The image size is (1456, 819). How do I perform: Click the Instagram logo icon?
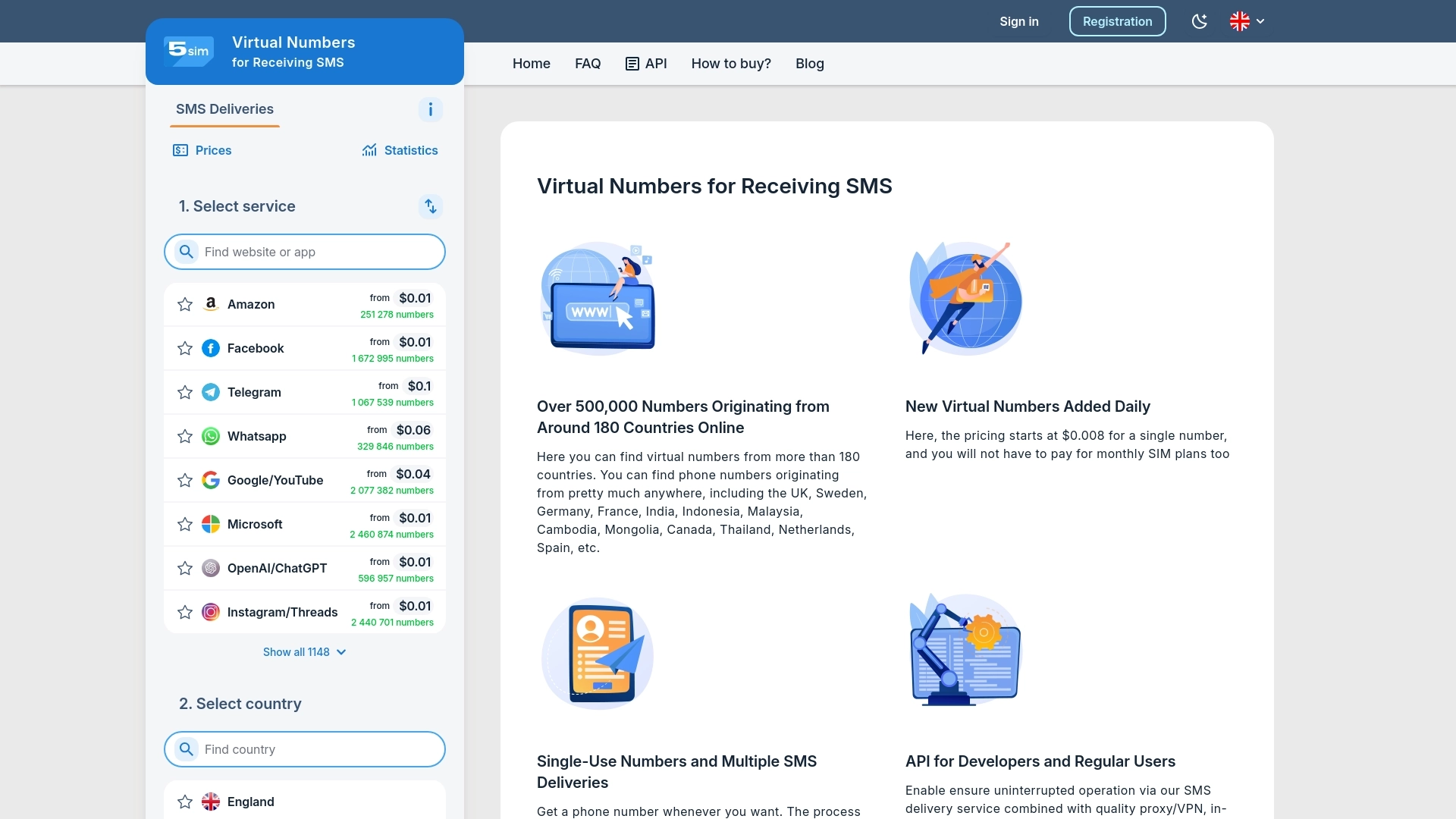[211, 612]
